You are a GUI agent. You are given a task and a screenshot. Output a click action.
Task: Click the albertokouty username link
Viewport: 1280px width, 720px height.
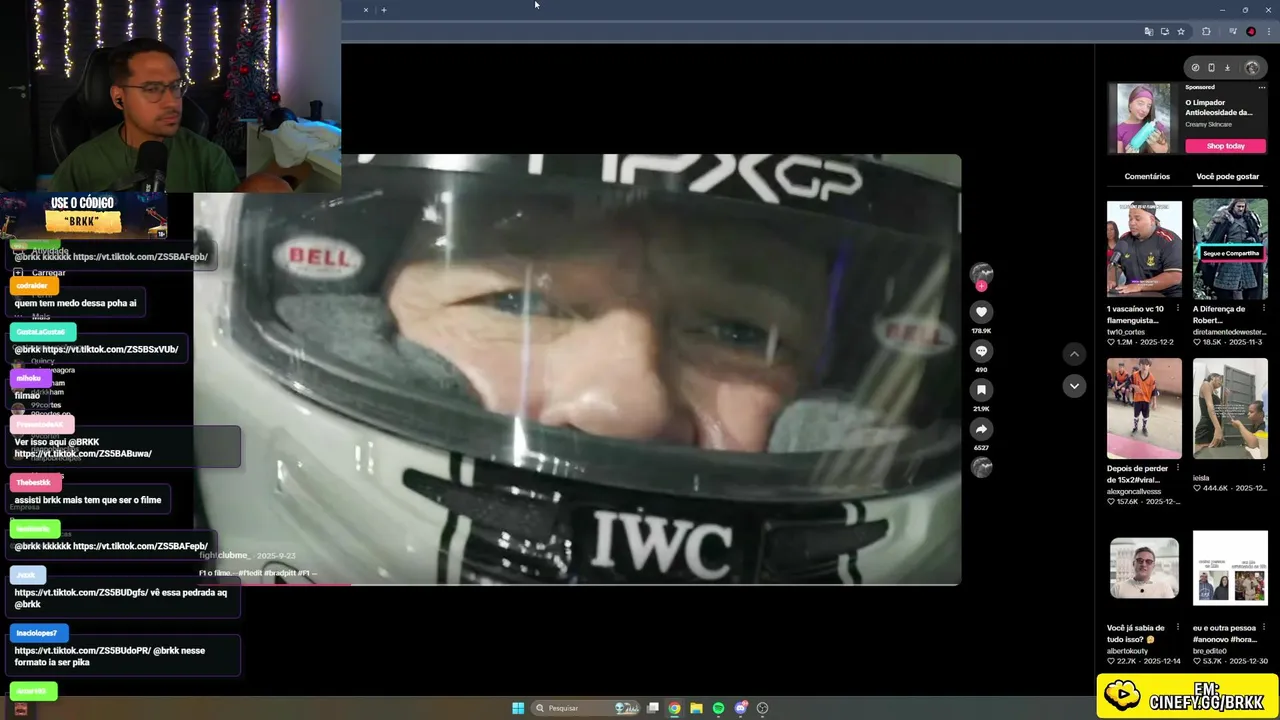point(1127,651)
